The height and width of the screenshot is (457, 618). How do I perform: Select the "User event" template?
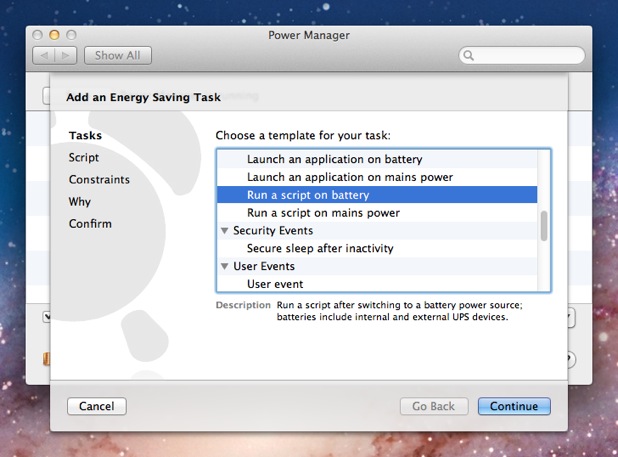377,284
